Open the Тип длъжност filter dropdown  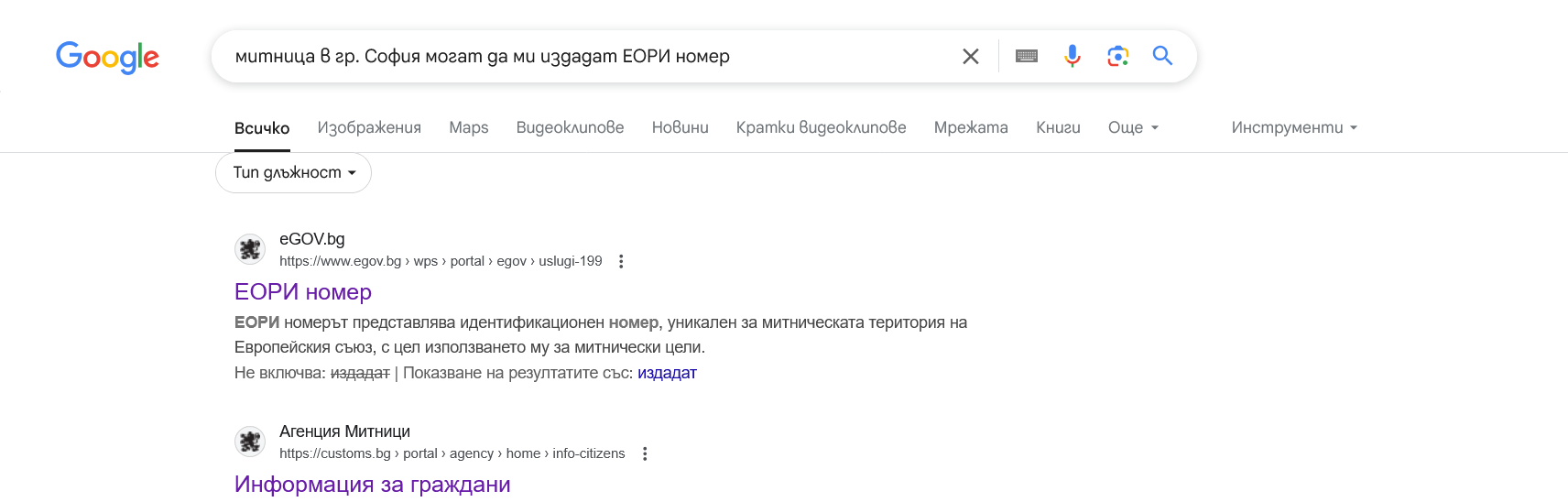(x=293, y=172)
